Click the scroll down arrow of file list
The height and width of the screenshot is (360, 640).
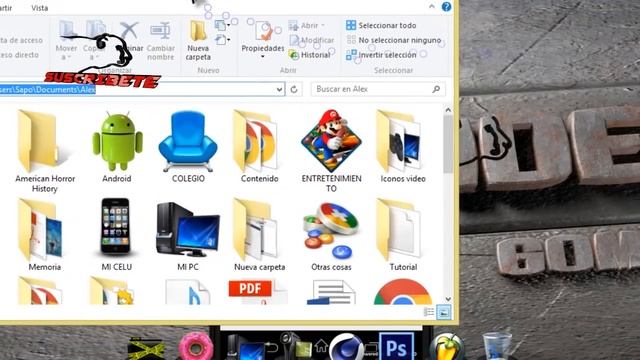coord(448,299)
